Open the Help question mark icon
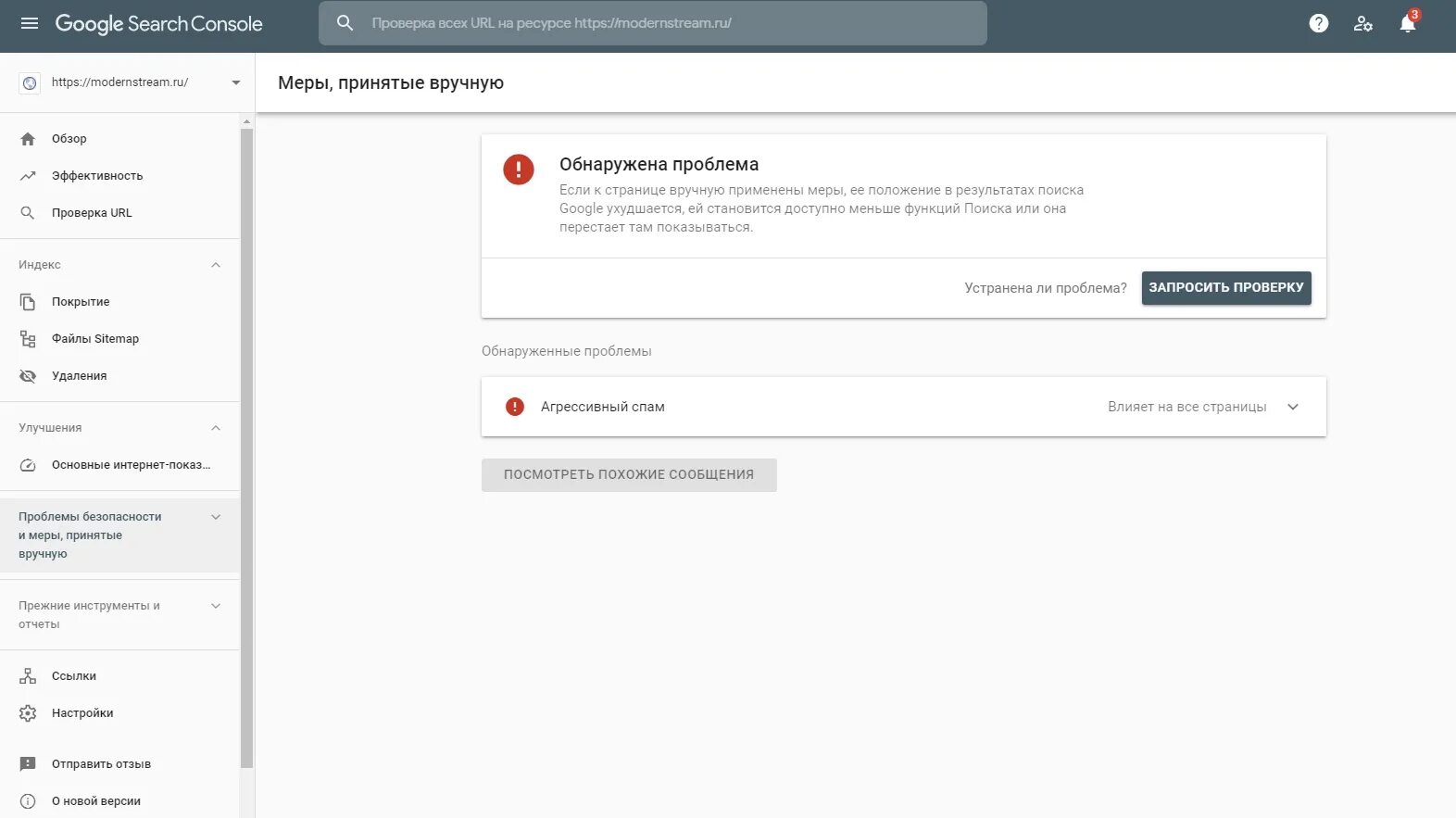 click(x=1319, y=24)
